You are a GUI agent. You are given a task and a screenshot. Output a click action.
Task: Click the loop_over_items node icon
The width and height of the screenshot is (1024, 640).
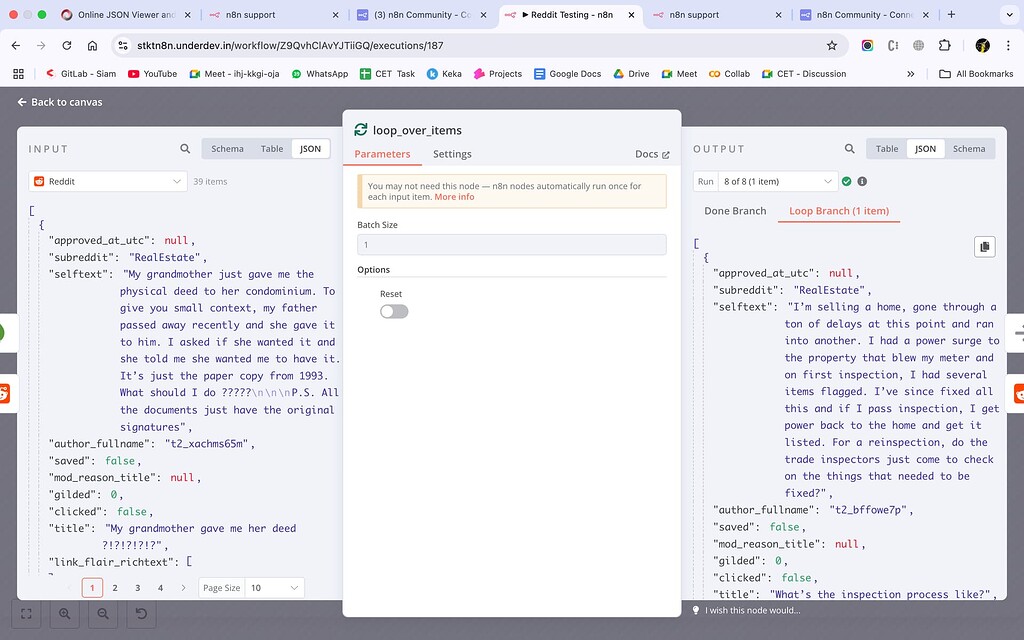(x=360, y=129)
